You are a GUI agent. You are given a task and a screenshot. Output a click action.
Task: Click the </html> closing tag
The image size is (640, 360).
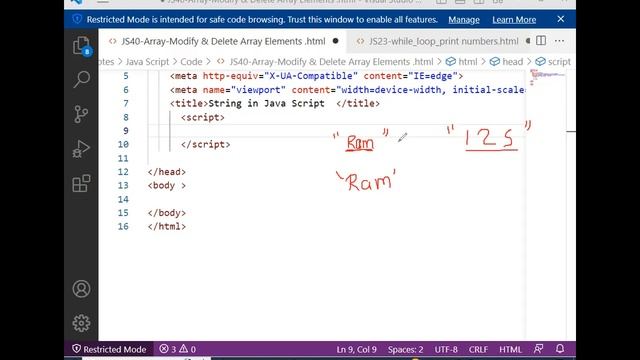point(167,227)
